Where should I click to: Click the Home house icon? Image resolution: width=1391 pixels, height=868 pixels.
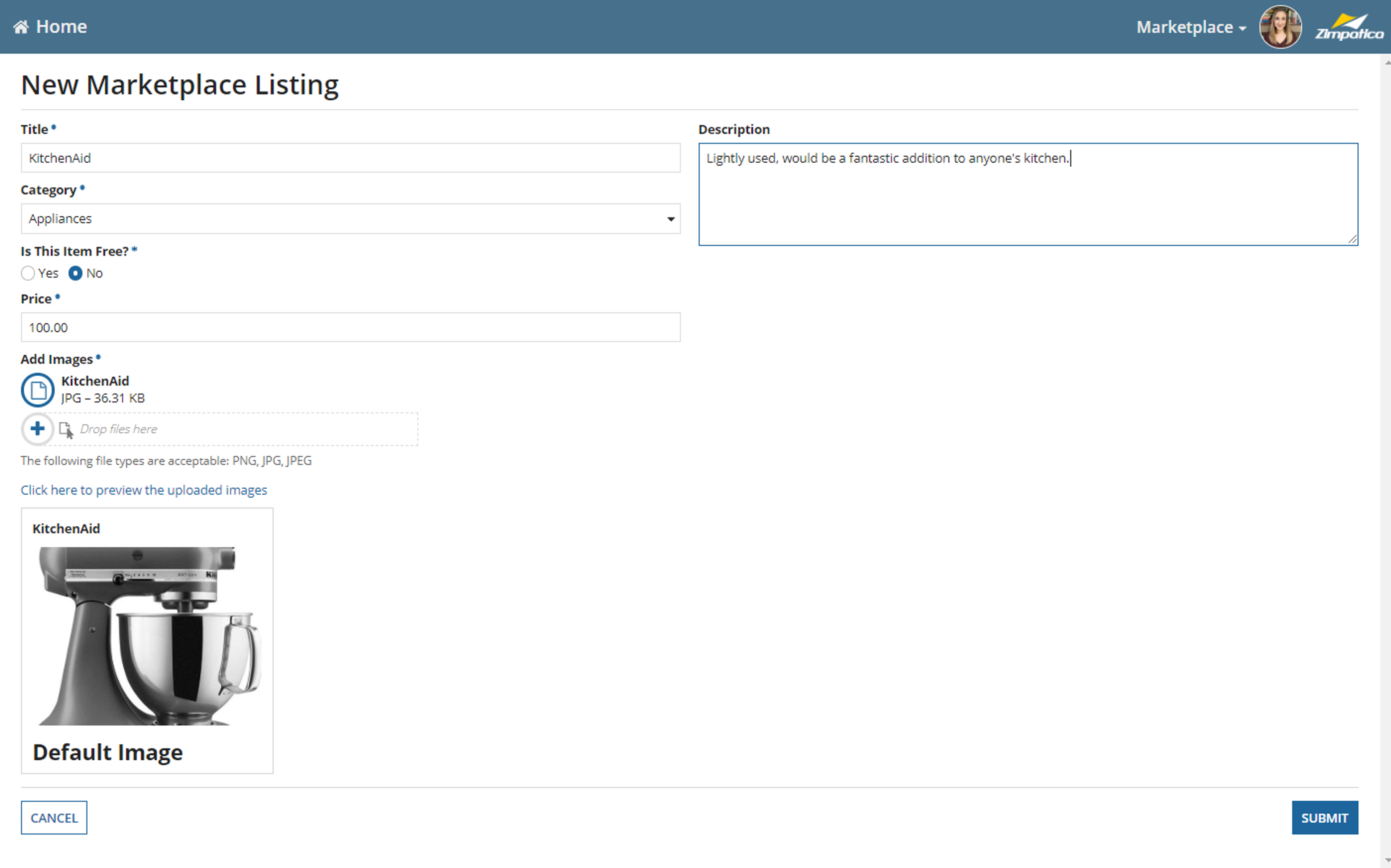coord(21,27)
